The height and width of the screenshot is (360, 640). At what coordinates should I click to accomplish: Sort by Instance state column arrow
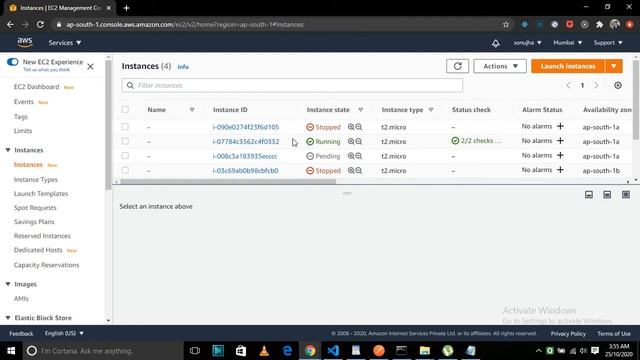[360, 110]
